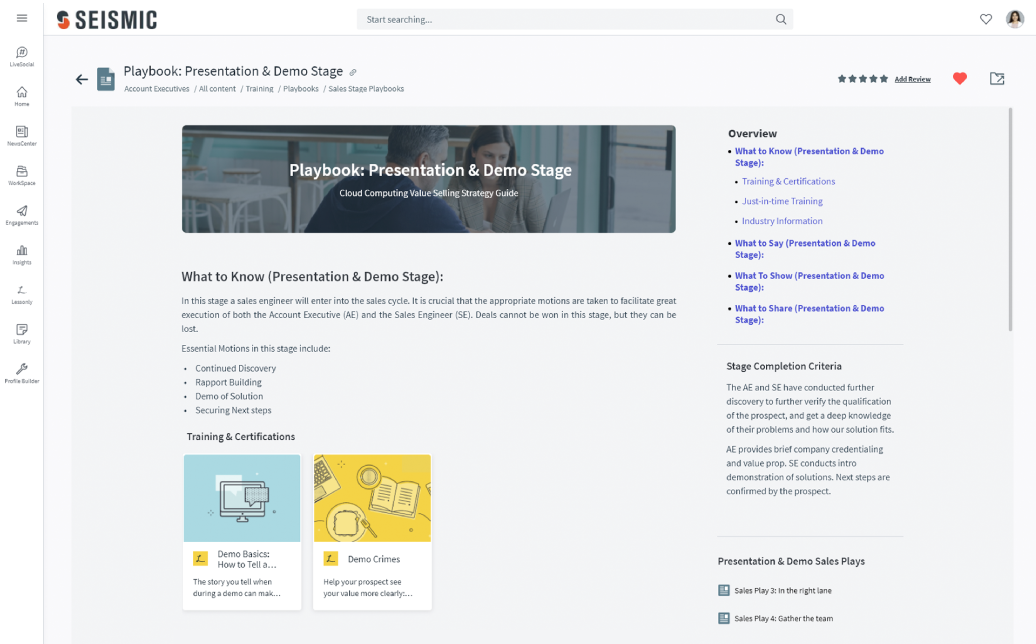This screenshot has height=644, width=1036.
Task: Open Insights in the sidebar
Action: pyautogui.click(x=22, y=254)
